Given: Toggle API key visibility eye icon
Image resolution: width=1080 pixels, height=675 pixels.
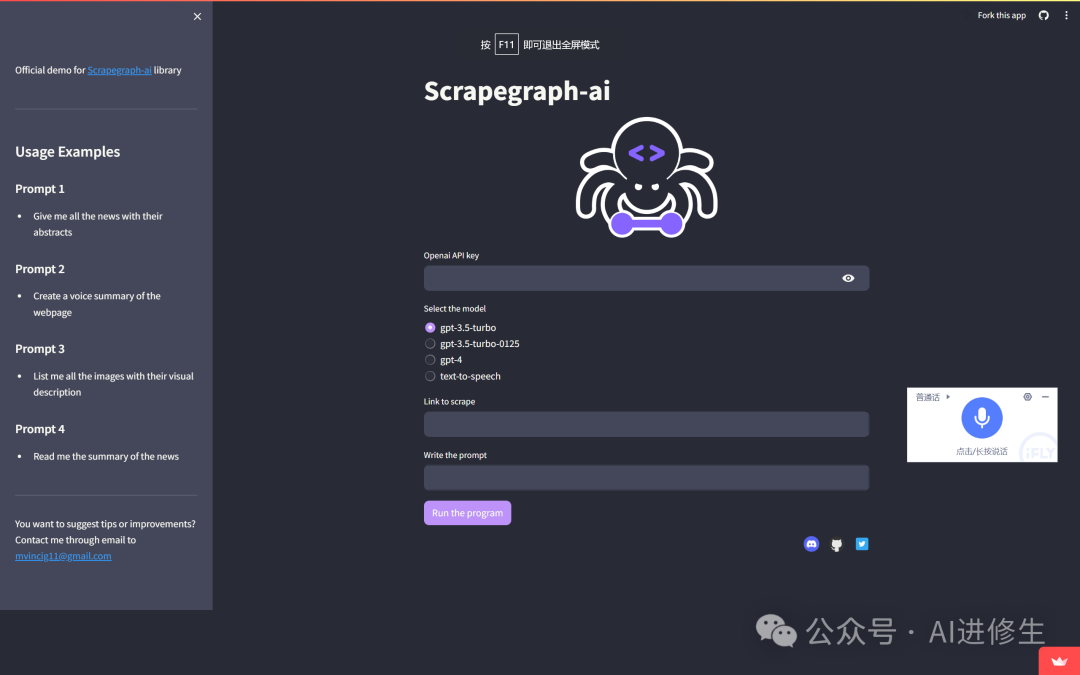Looking at the screenshot, I should pos(848,278).
